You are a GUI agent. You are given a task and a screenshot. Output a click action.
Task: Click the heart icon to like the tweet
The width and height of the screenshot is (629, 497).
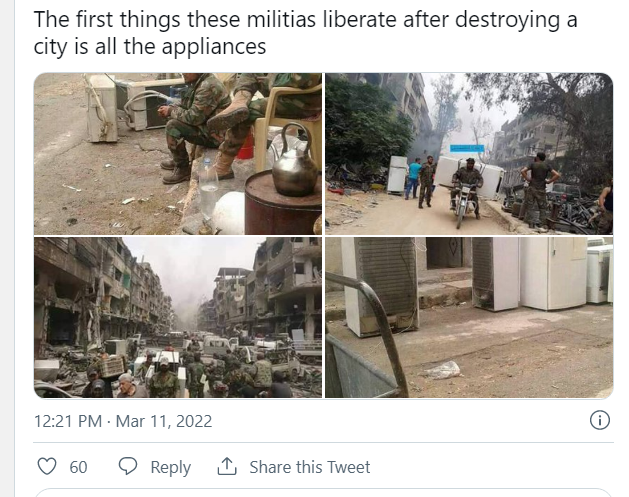click(47, 467)
